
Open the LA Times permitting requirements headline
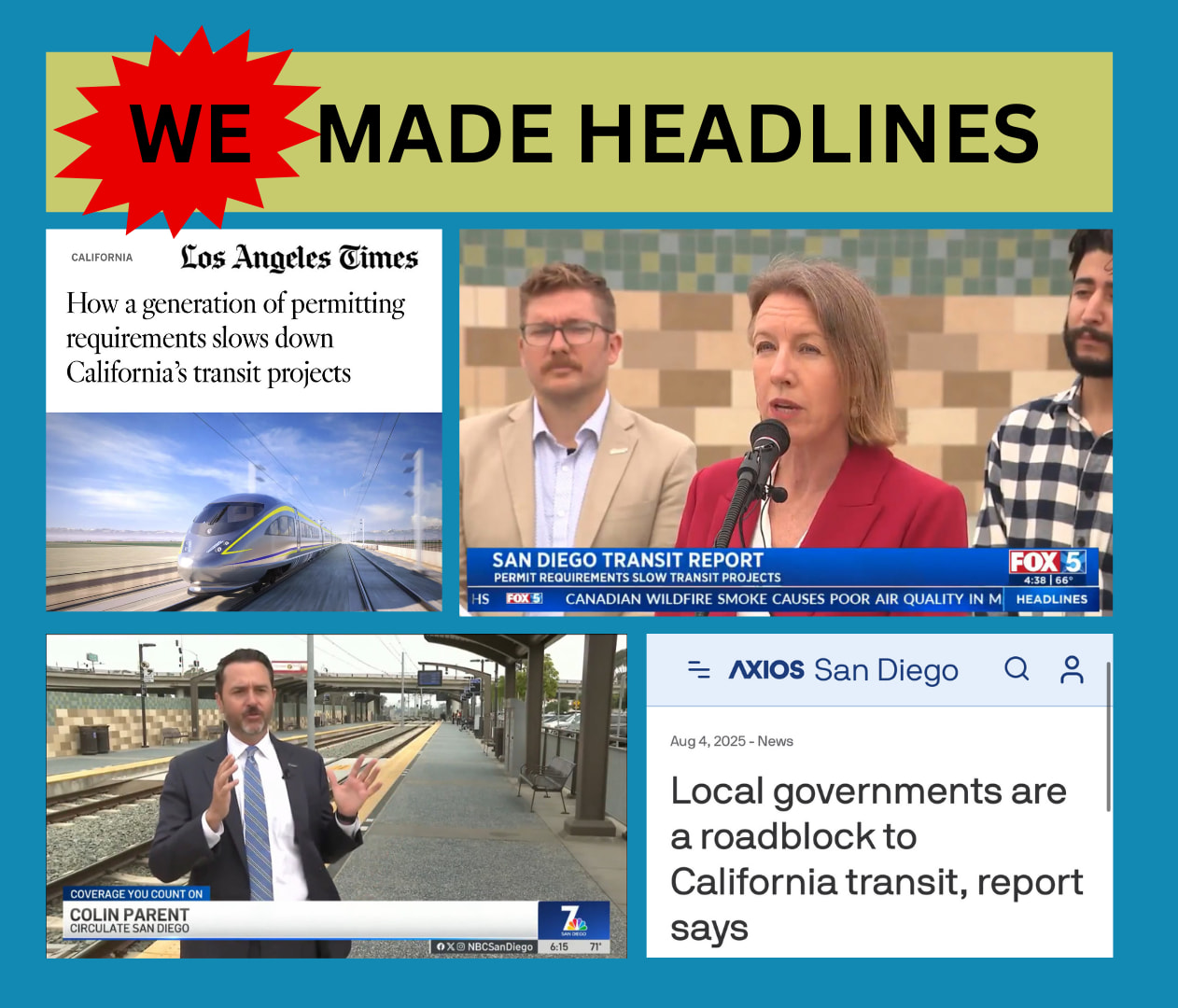click(235, 338)
